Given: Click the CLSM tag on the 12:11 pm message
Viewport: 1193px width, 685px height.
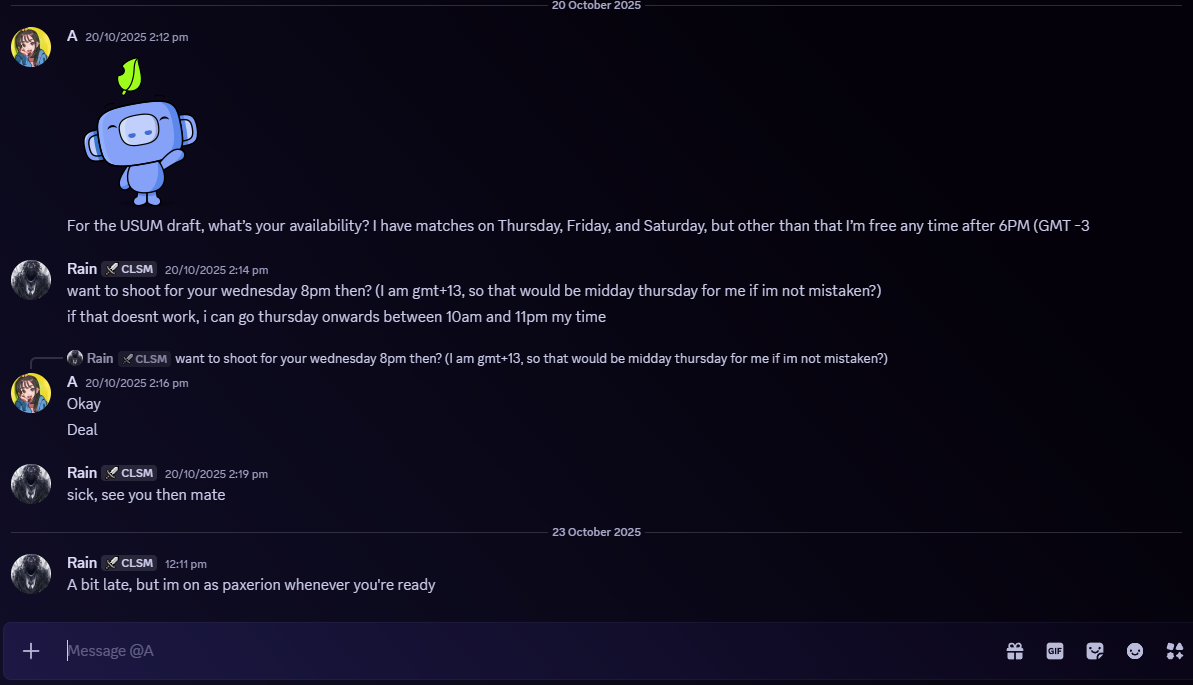Looking at the screenshot, I should click(x=129, y=563).
